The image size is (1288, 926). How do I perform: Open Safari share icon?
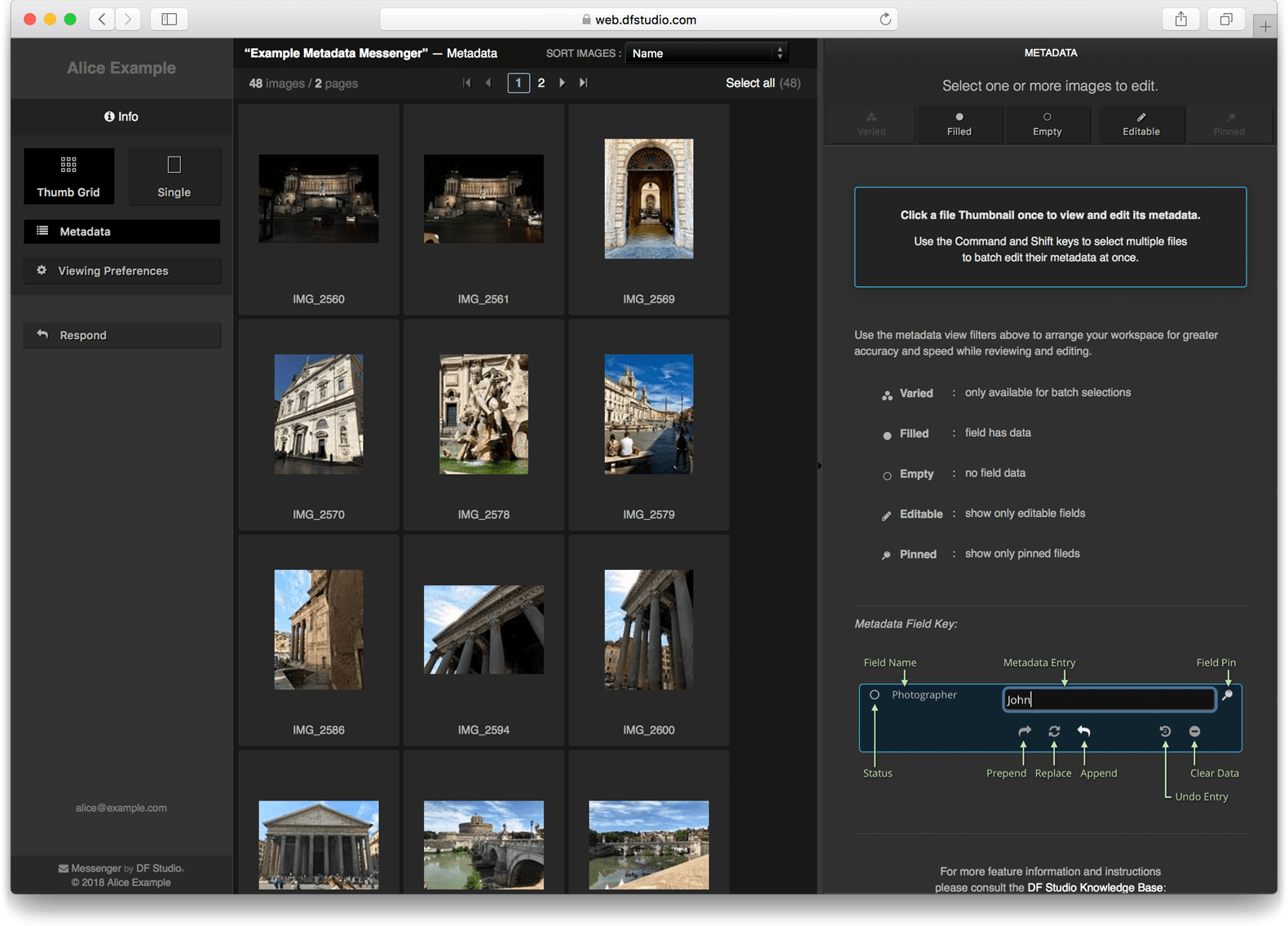point(1180,20)
